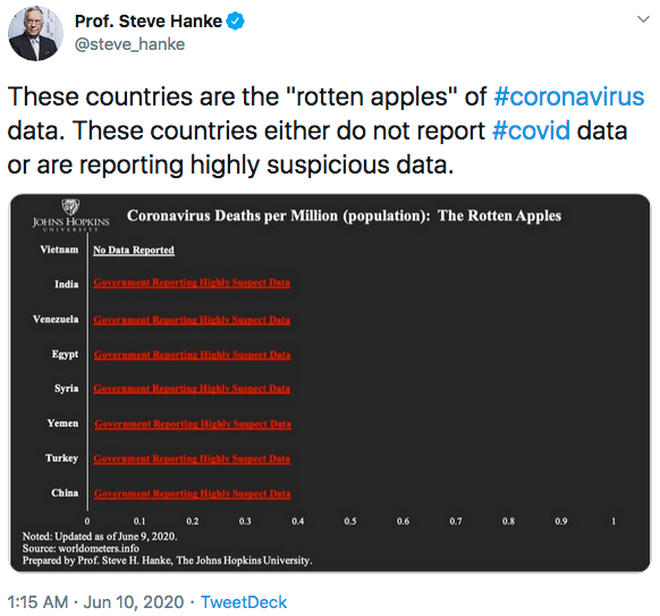
Task: Click China's red suspect data label
Action: click(x=192, y=494)
